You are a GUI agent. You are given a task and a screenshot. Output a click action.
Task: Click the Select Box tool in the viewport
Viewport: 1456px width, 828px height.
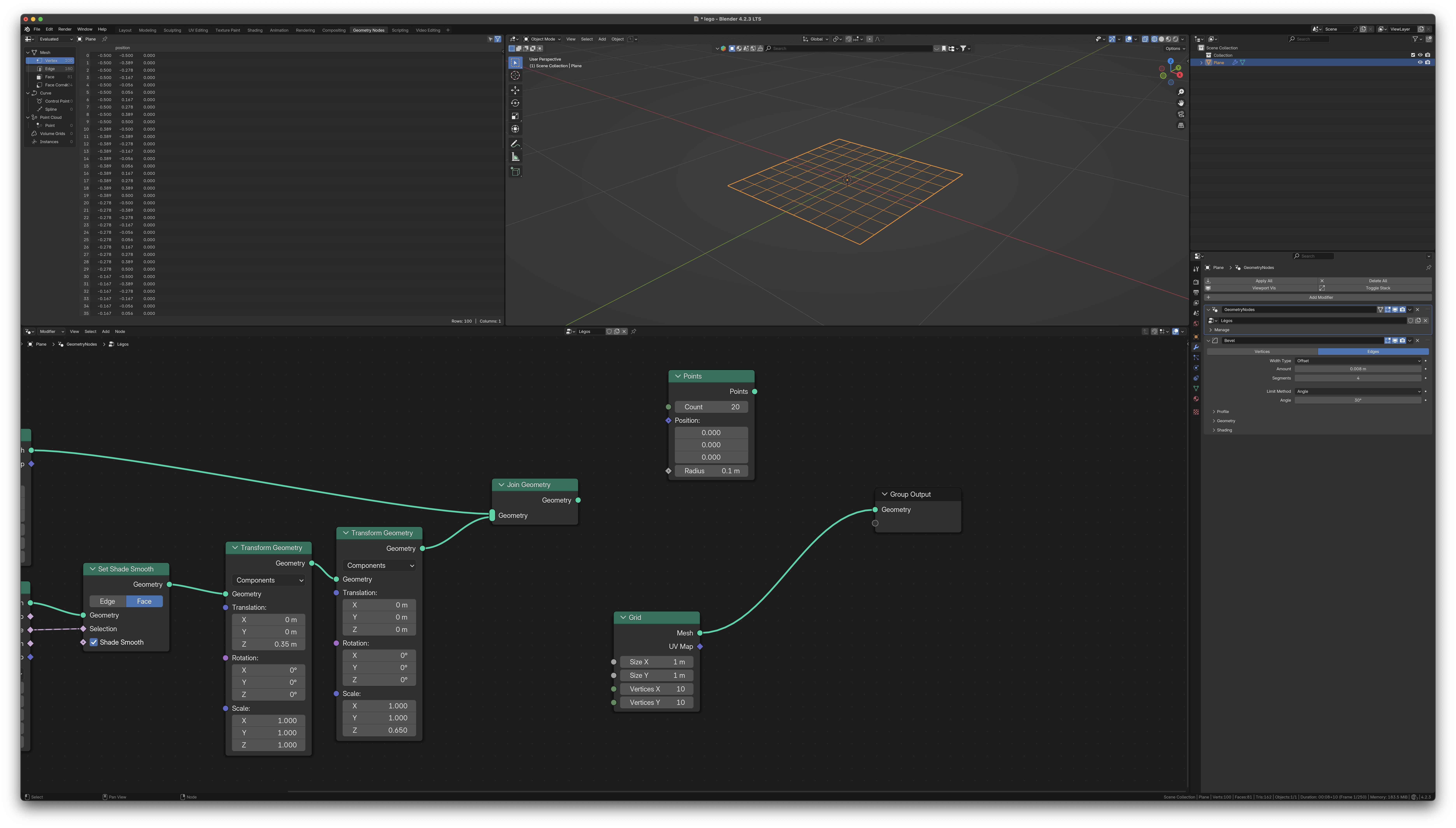point(515,63)
